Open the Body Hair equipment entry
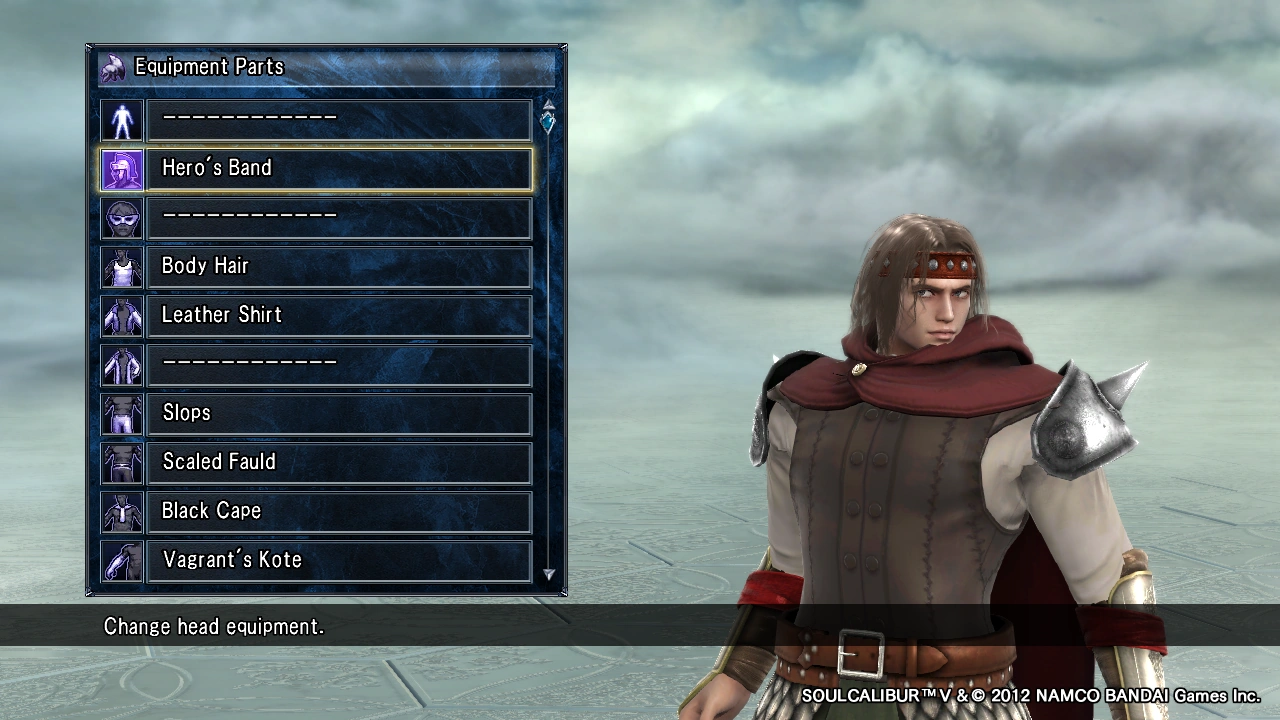1280x720 pixels. click(339, 267)
